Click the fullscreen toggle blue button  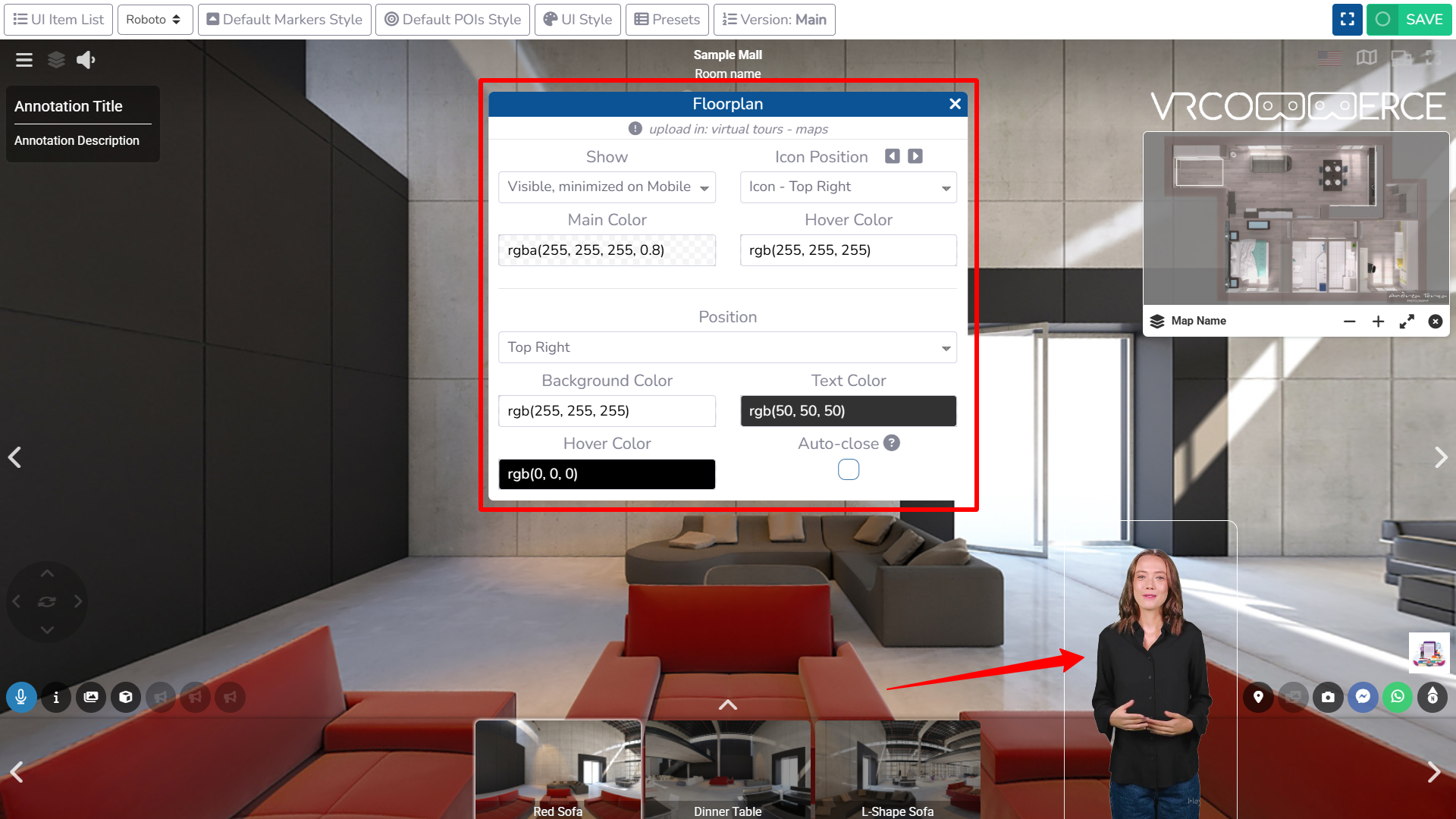point(1347,20)
